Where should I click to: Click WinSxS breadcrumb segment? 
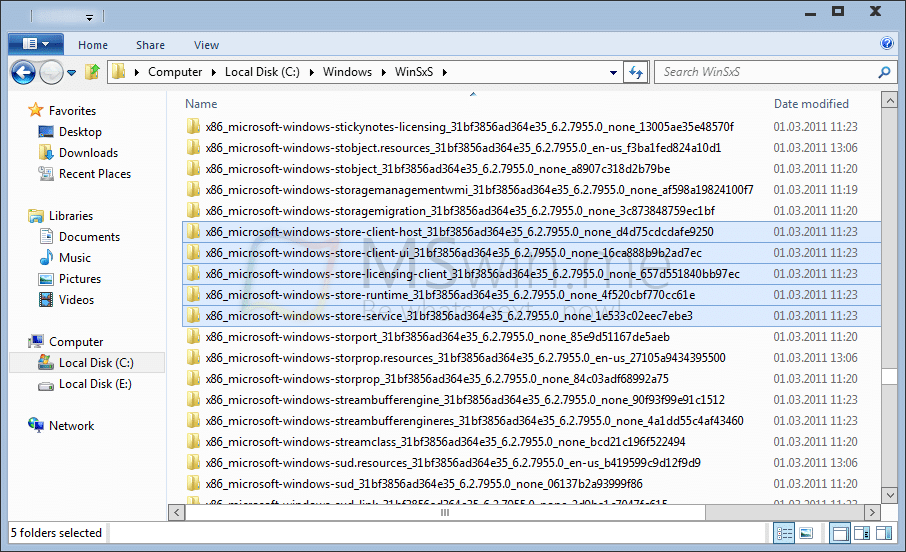(414, 72)
